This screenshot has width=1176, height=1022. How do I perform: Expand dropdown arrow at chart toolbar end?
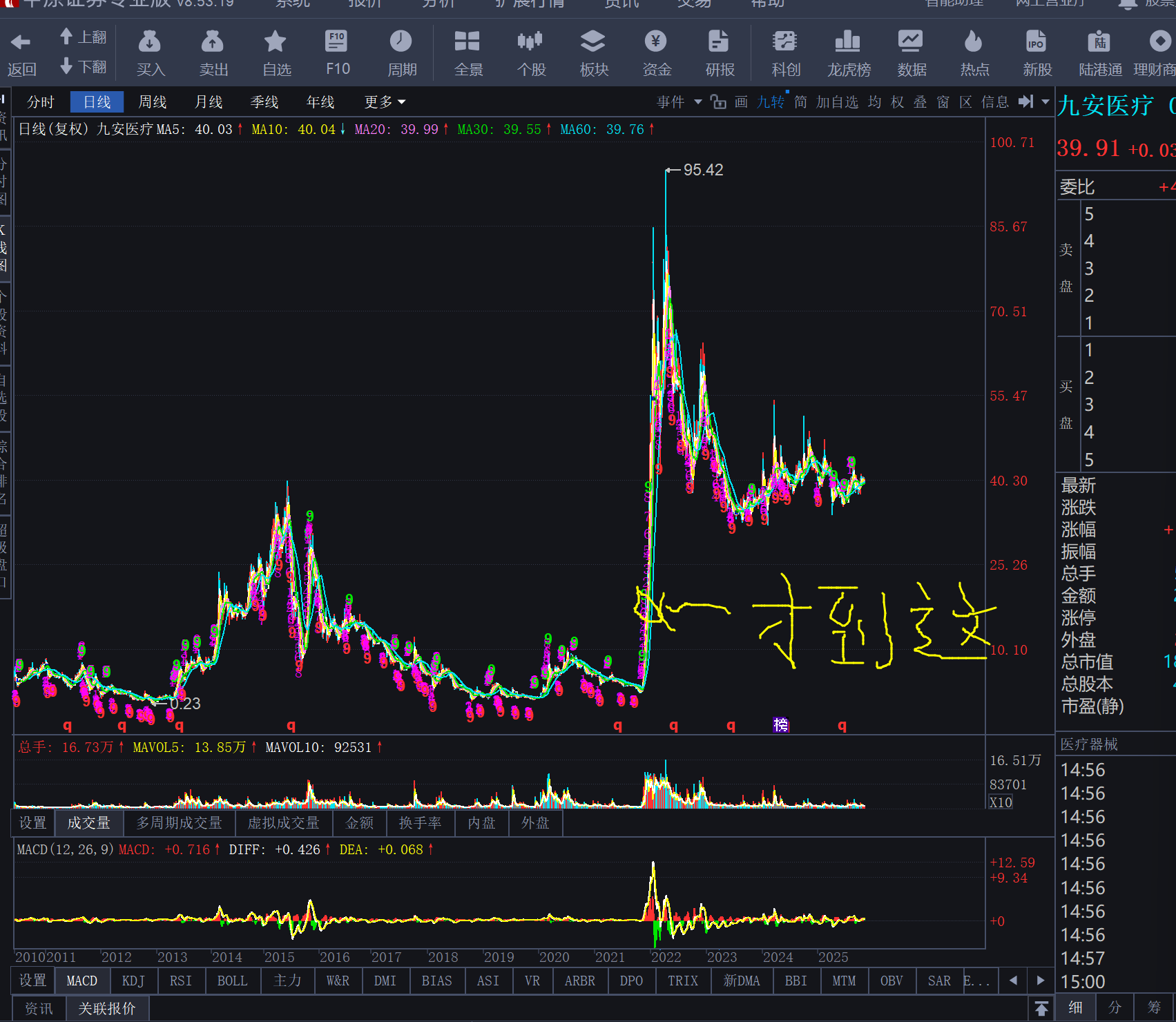[x=1045, y=102]
